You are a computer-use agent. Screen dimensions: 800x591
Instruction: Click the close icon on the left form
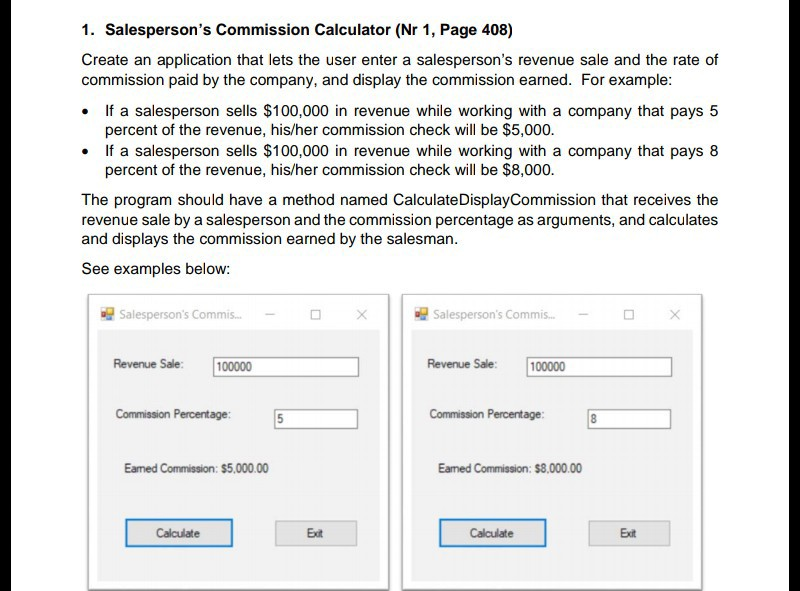pyautogui.click(x=363, y=314)
